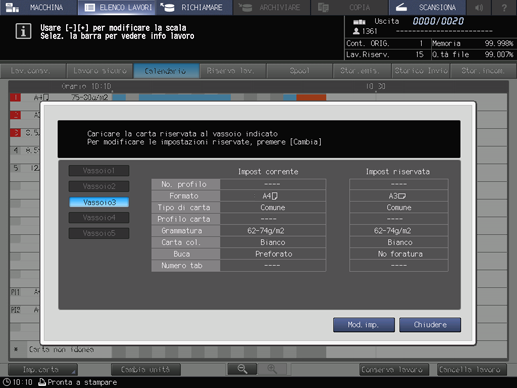Select the Lavoro sicuro subtab
This screenshot has width=517, height=388.
100,71
